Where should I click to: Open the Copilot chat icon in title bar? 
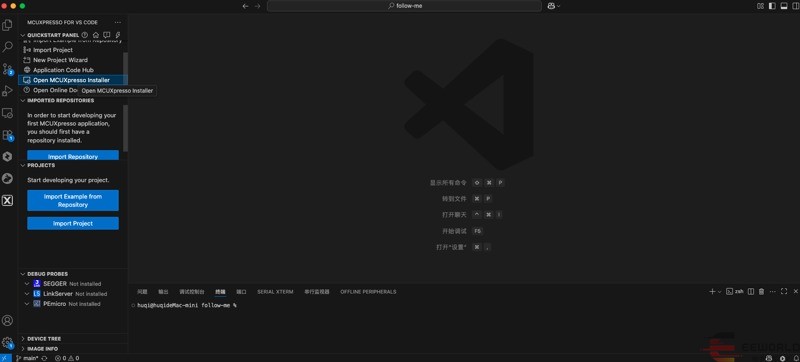tap(551, 6)
